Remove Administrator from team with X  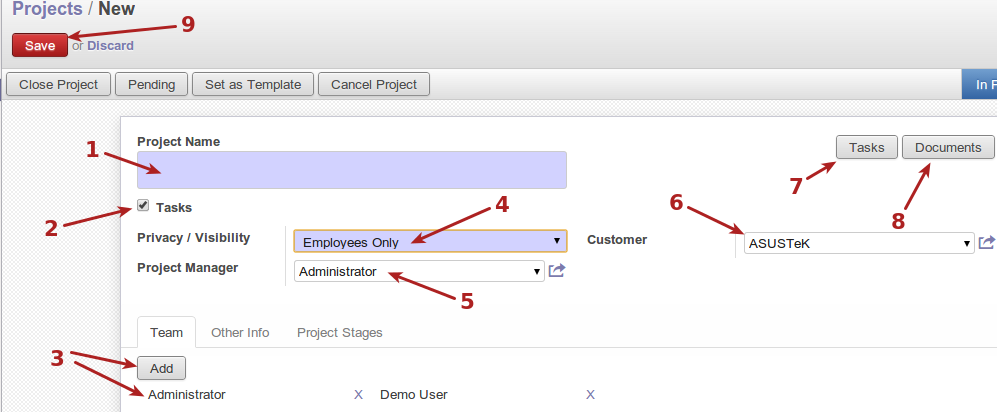(358, 395)
